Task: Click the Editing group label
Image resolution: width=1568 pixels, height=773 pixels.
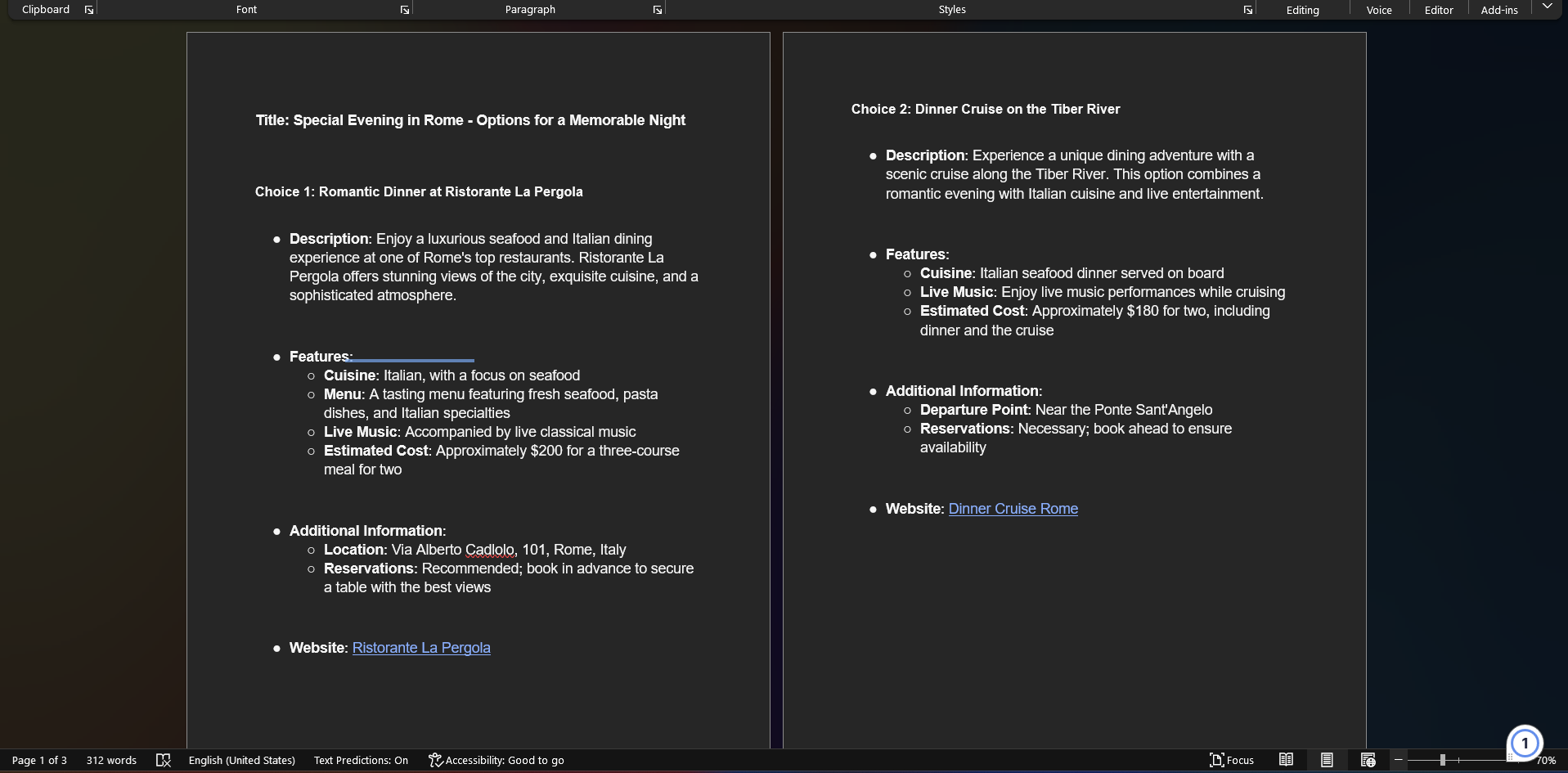Action: pos(1302,10)
